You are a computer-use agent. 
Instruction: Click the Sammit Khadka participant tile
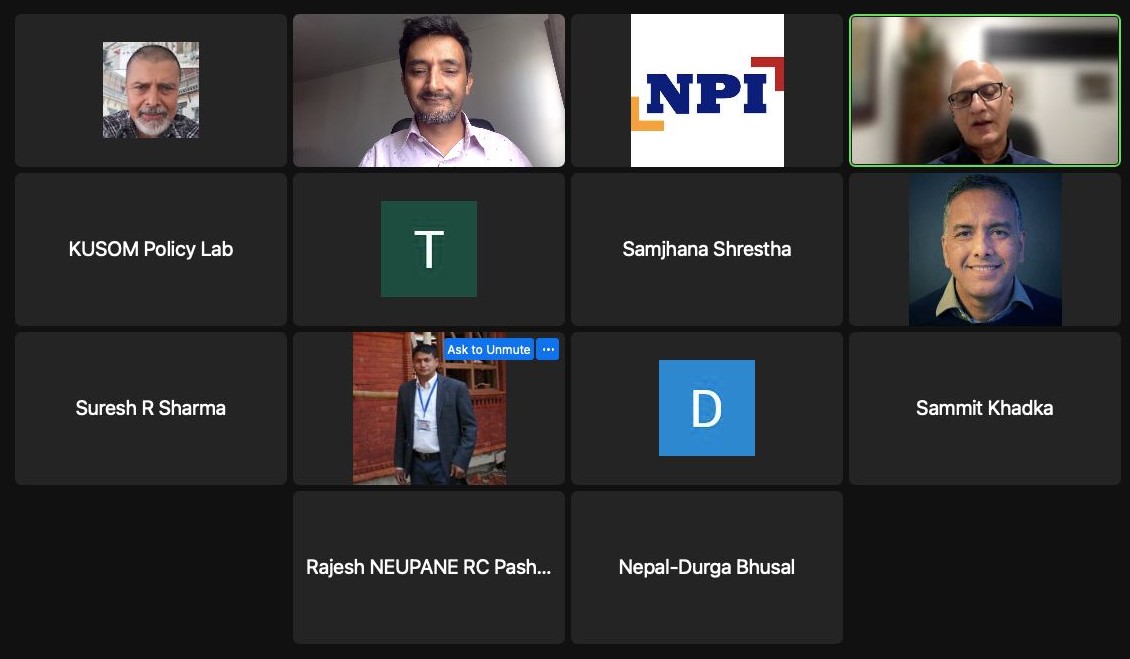pos(984,408)
